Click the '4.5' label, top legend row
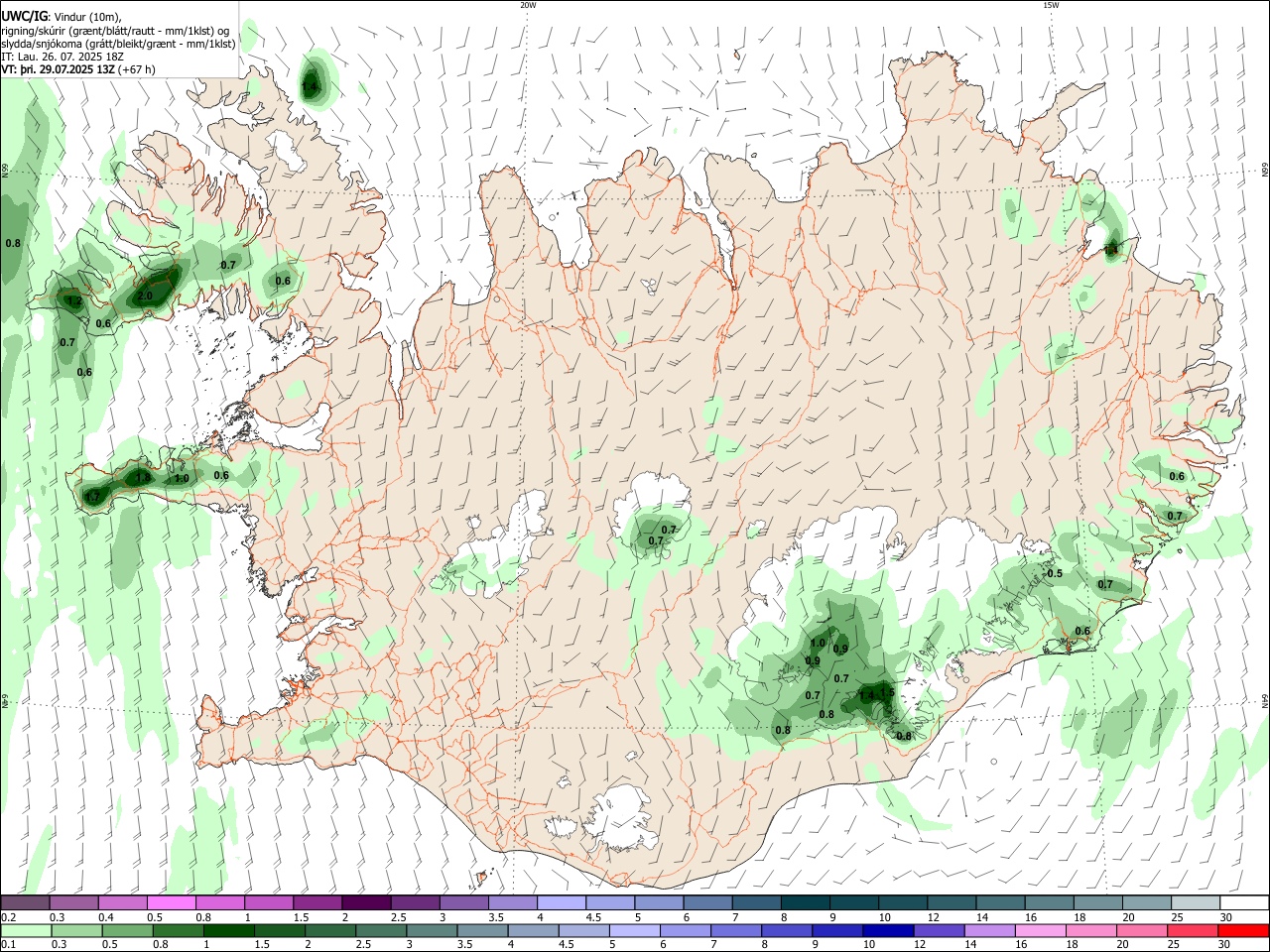1270x952 pixels. pos(593,917)
